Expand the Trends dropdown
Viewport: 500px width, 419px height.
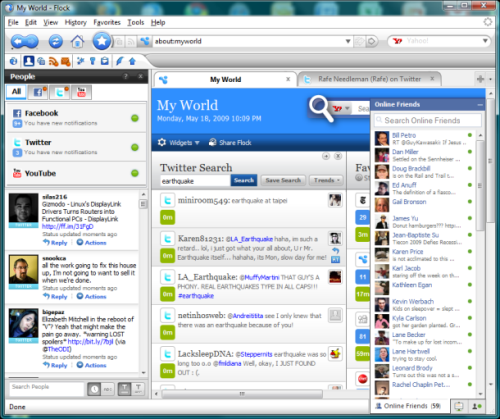(x=326, y=180)
